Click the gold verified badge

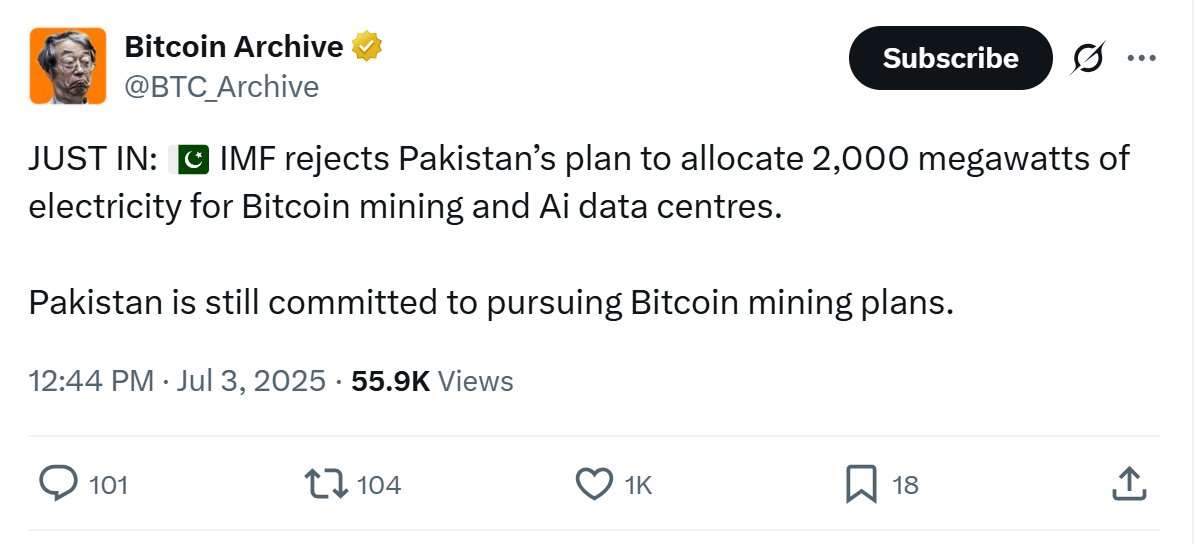point(368,46)
